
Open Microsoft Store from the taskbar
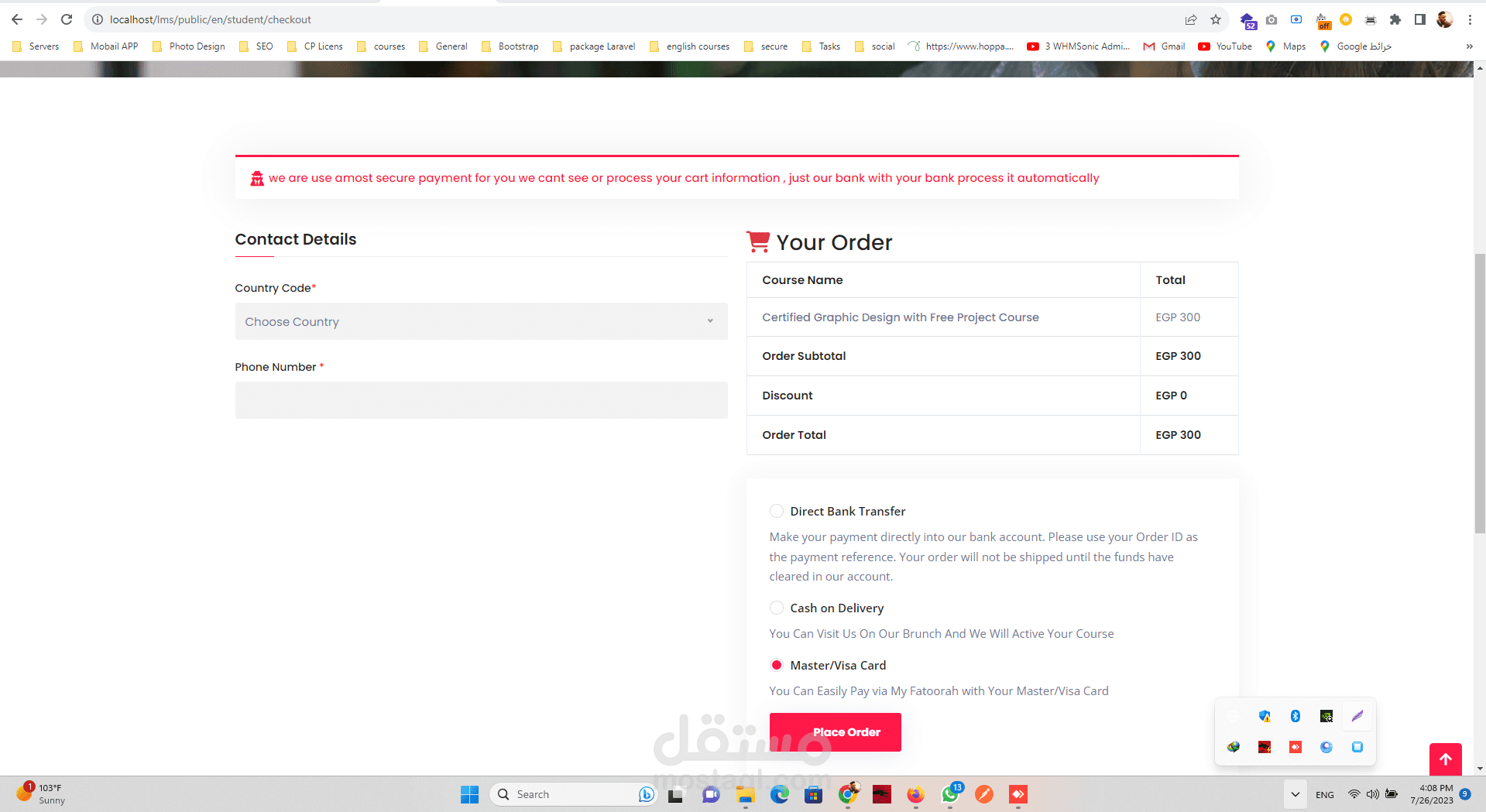click(x=813, y=794)
